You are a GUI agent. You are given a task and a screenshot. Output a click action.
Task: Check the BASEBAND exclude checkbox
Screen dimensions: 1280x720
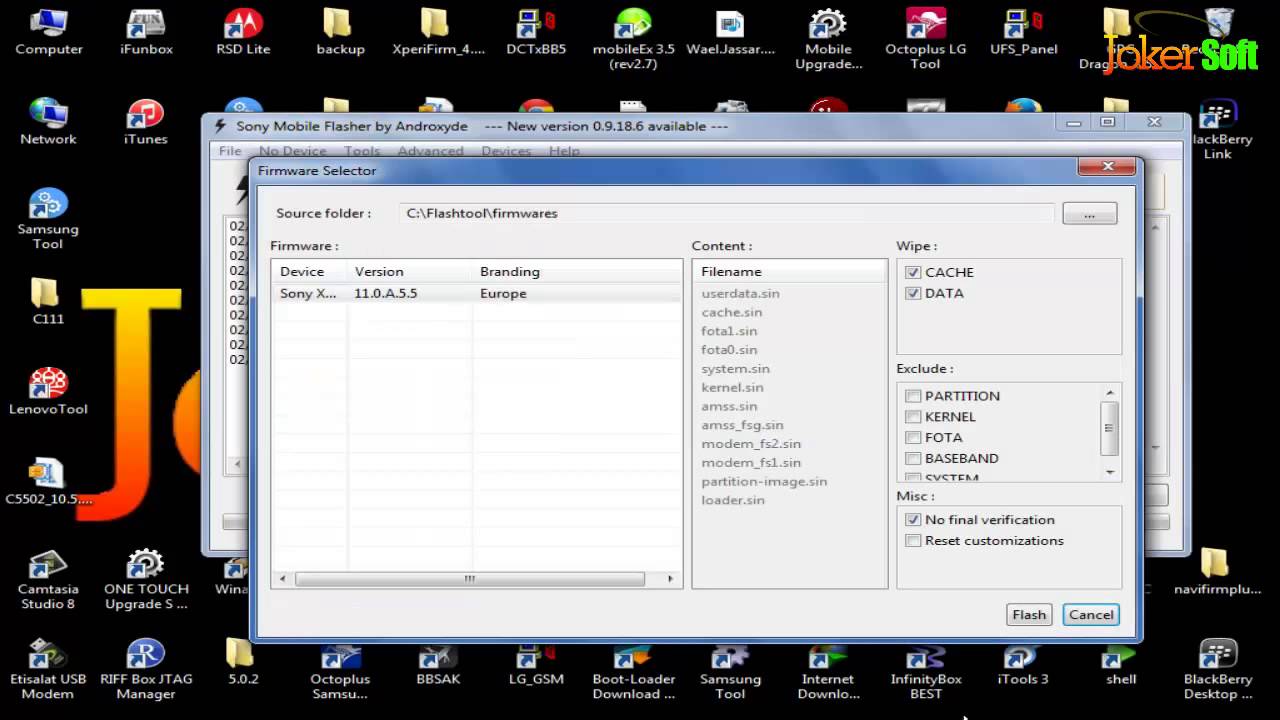click(x=913, y=459)
